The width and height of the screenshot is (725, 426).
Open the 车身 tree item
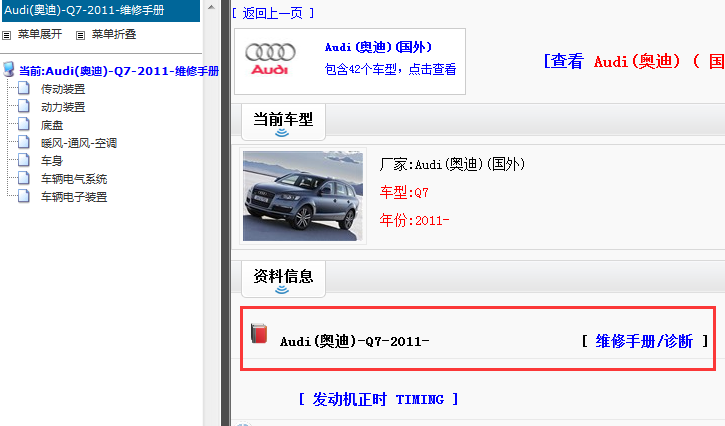(52, 161)
